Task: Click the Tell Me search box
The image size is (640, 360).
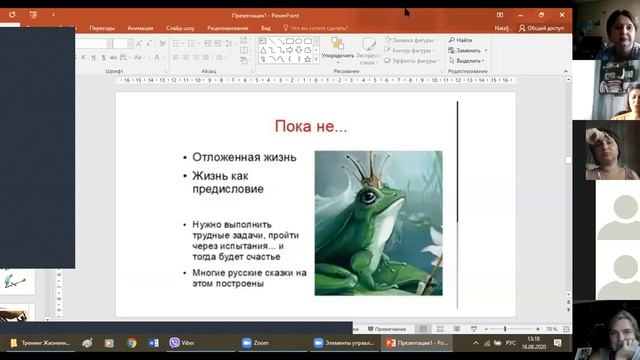Action: [x=316, y=28]
